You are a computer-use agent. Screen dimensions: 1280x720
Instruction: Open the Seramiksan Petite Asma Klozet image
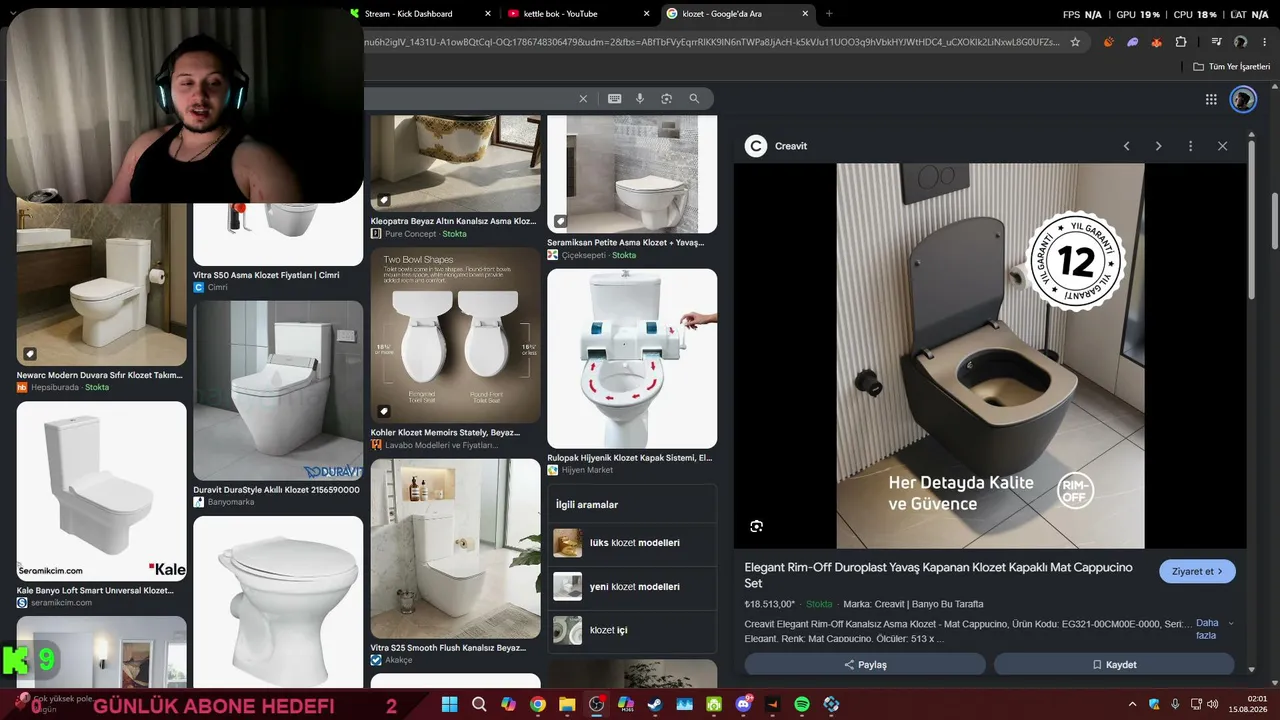tap(632, 173)
